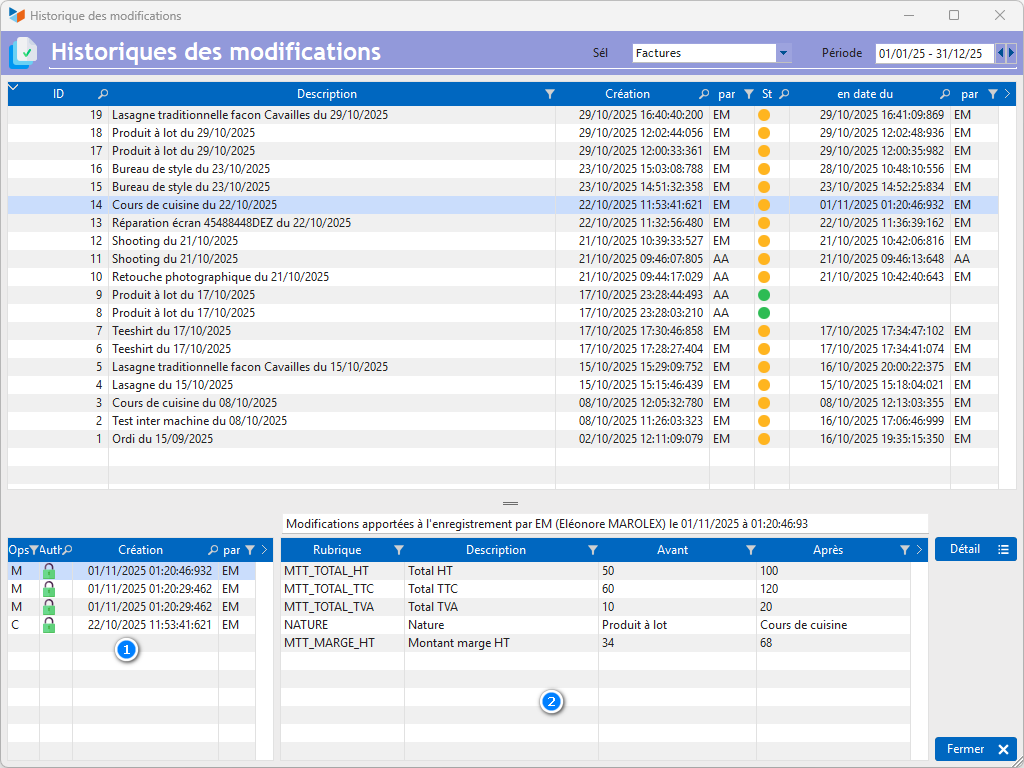Screen dimensions: 1024x768
Task: Click the green status dot for Produit à lot ID 9
Action: [764, 295]
